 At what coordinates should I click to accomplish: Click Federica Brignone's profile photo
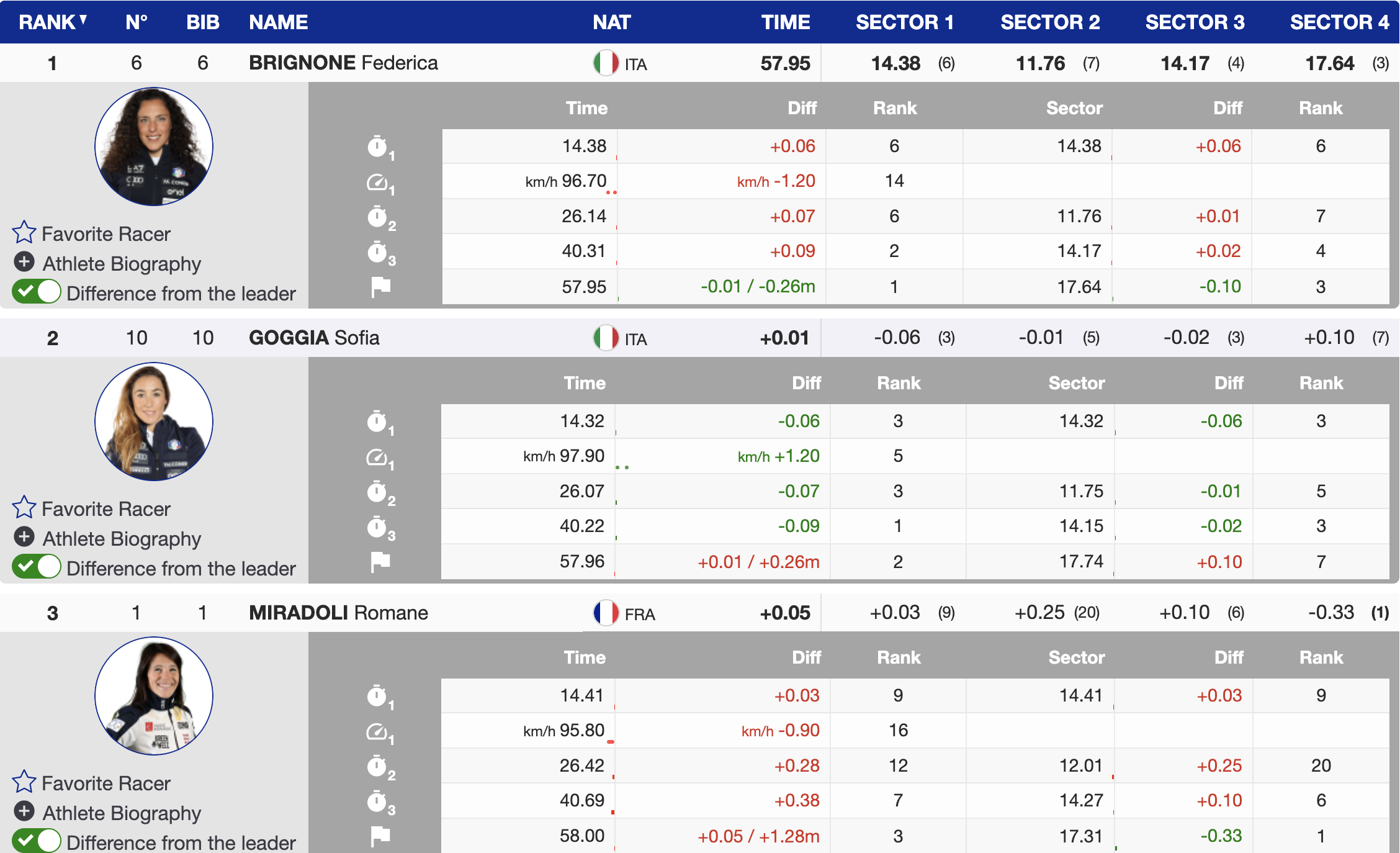(x=153, y=147)
